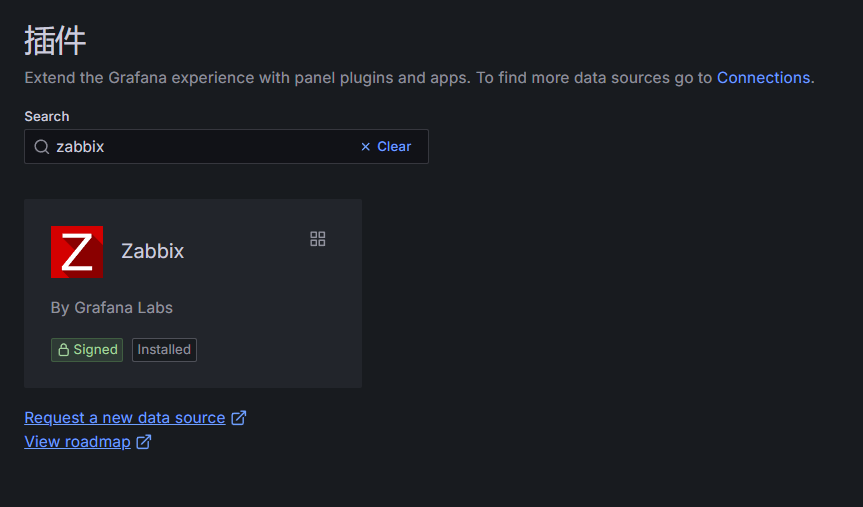The width and height of the screenshot is (863, 507).
Task: Focus the plugin search input field
Action: tap(226, 146)
